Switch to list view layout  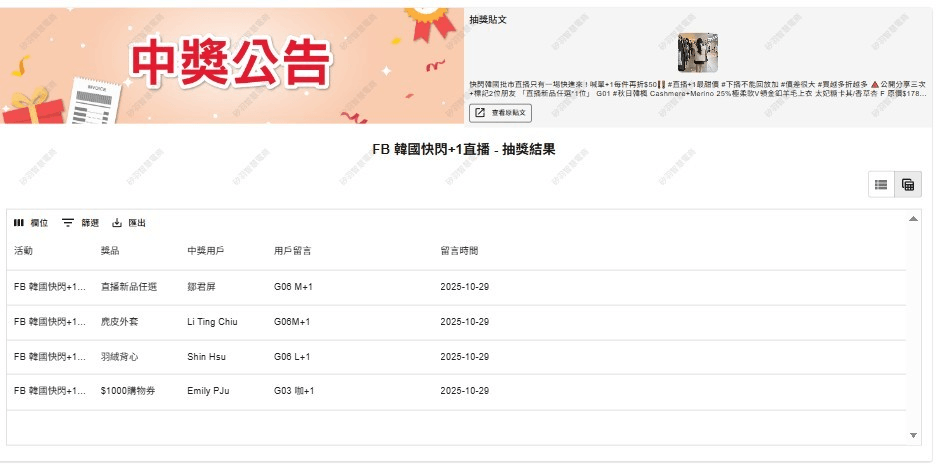pyautogui.click(x=881, y=184)
